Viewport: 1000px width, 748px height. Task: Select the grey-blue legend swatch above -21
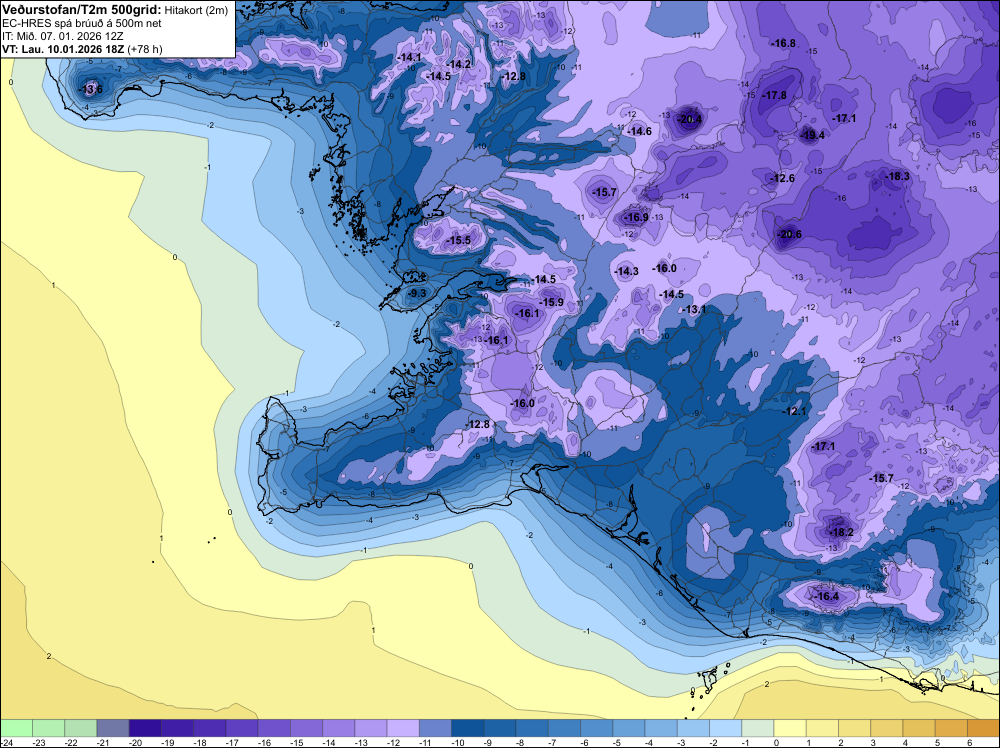pos(113,728)
